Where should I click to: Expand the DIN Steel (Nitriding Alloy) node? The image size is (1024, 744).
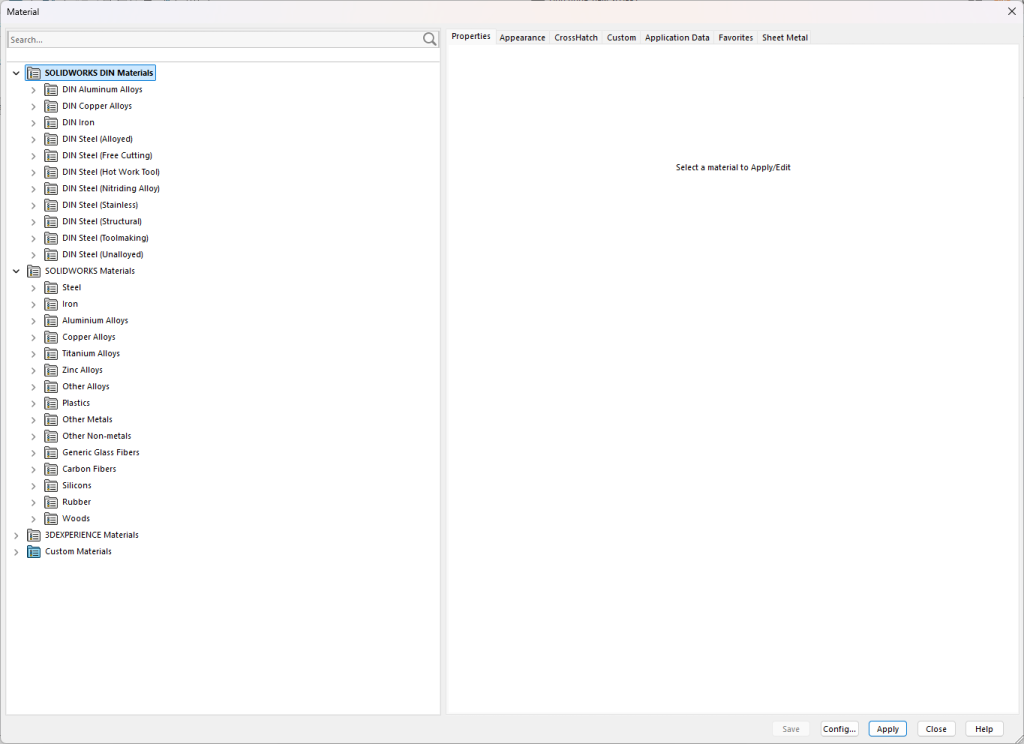coord(33,189)
